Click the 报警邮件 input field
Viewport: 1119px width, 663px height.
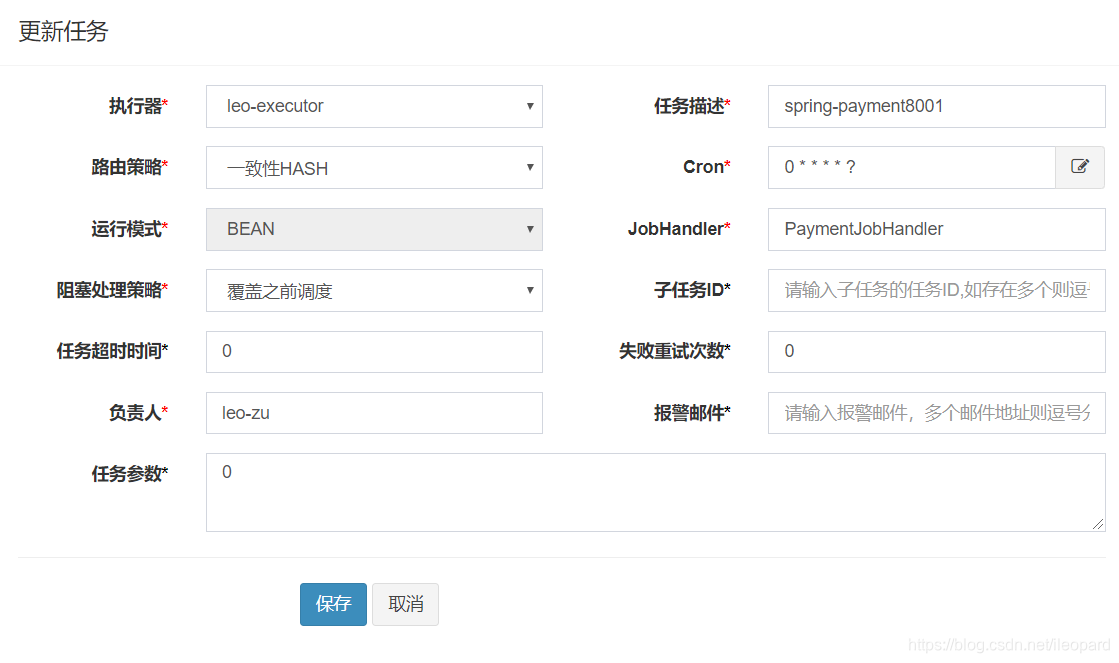[936, 413]
